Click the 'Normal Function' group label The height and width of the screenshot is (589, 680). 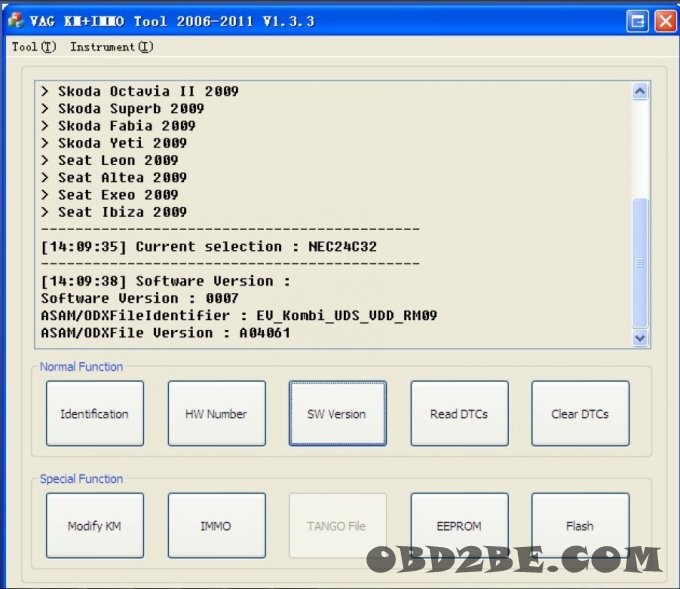82,366
